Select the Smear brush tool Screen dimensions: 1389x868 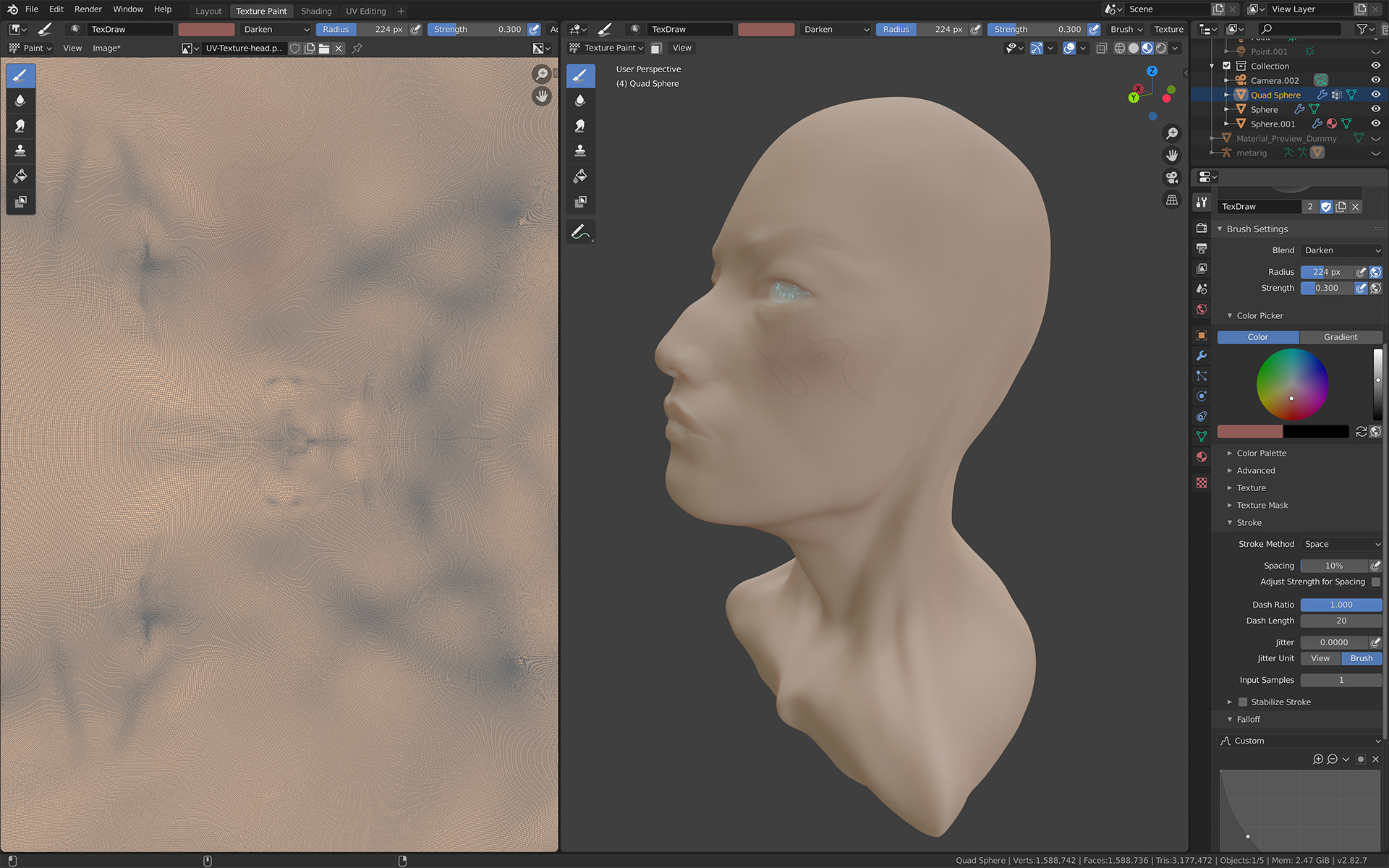coord(20,124)
